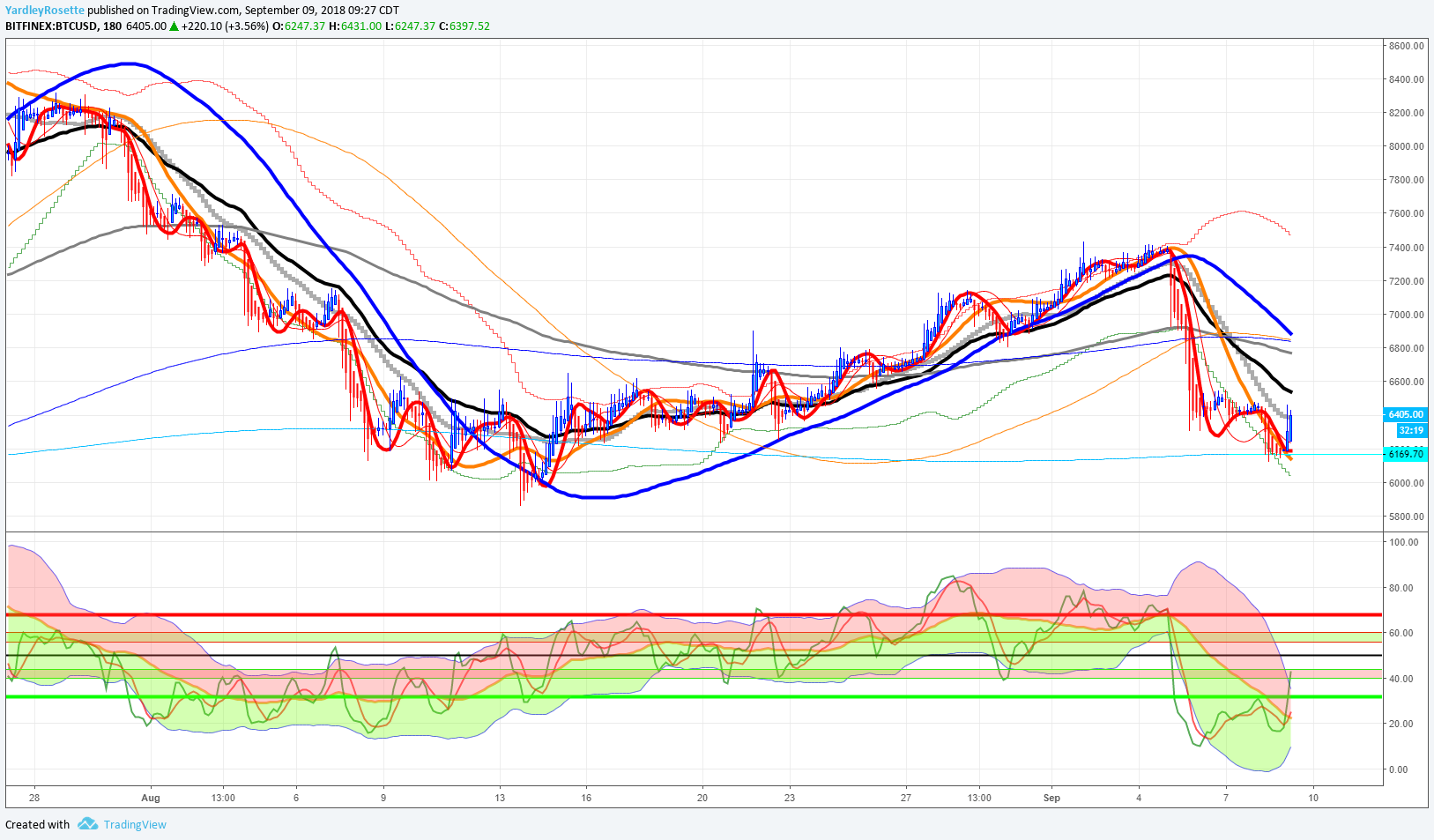Select the +220.10 (+3.56%) change text
1434x840 pixels.
point(225,26)
